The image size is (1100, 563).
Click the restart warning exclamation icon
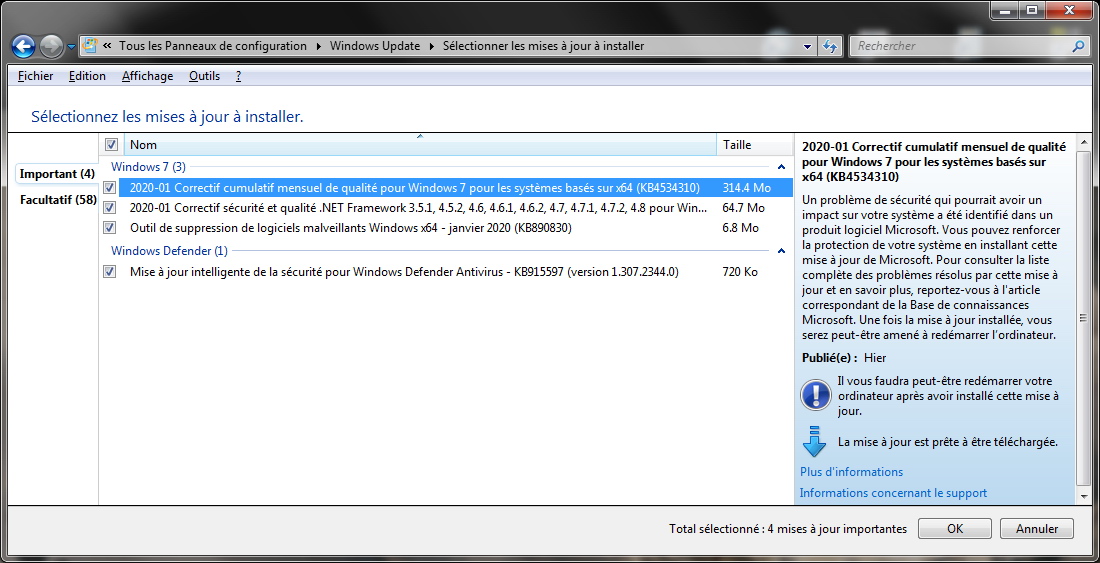[815, 395]
